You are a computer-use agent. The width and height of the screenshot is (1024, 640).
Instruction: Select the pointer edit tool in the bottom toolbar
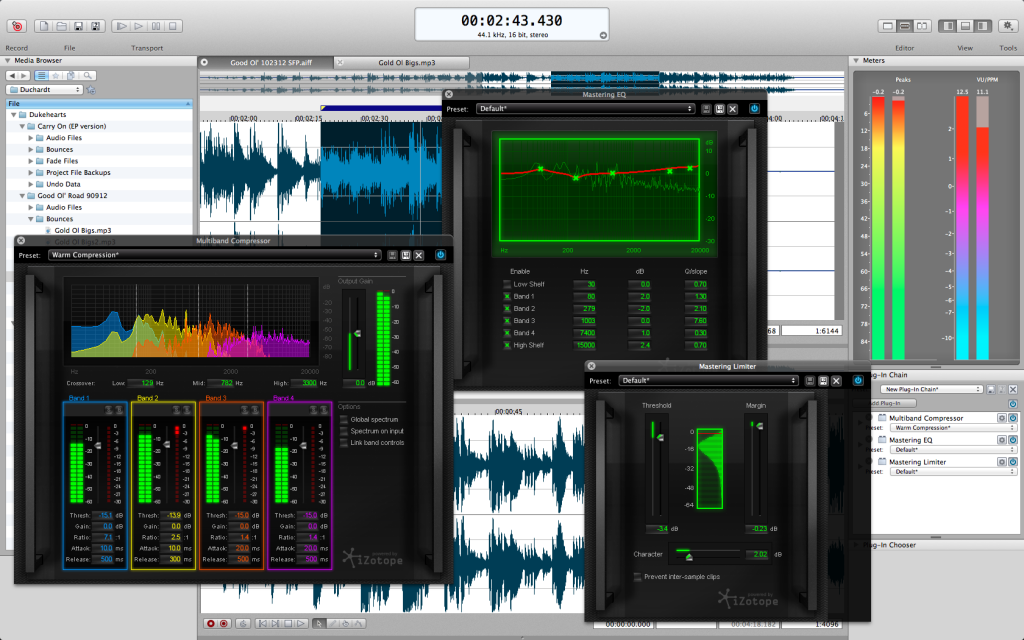319,624
